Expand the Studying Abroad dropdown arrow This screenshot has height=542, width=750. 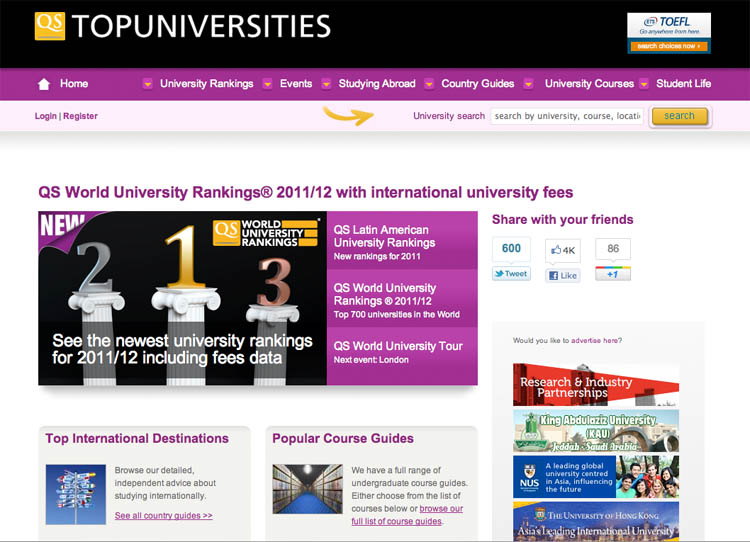coord(326,84)
